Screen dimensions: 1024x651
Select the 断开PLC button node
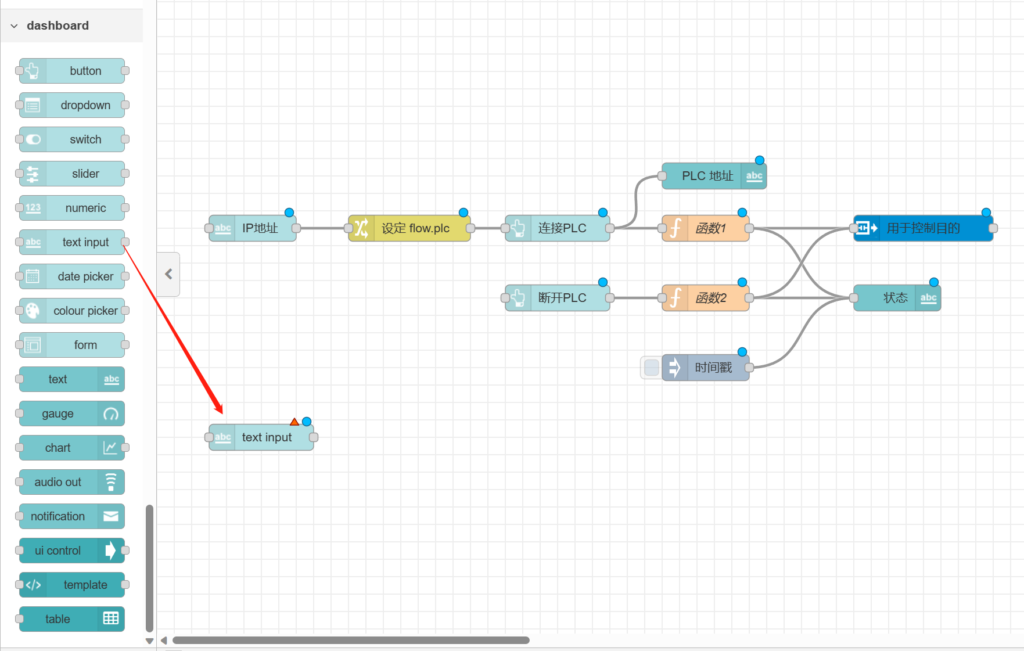(558, 298)
